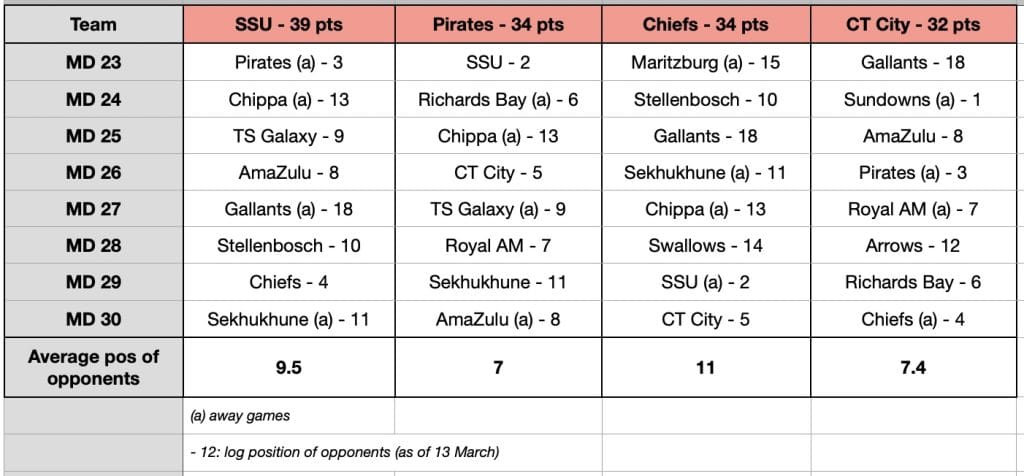This screenshot has width=1024, height=476.
Task: Select the Richards Bay (a) - 6 cell
Action: [498, 99]
